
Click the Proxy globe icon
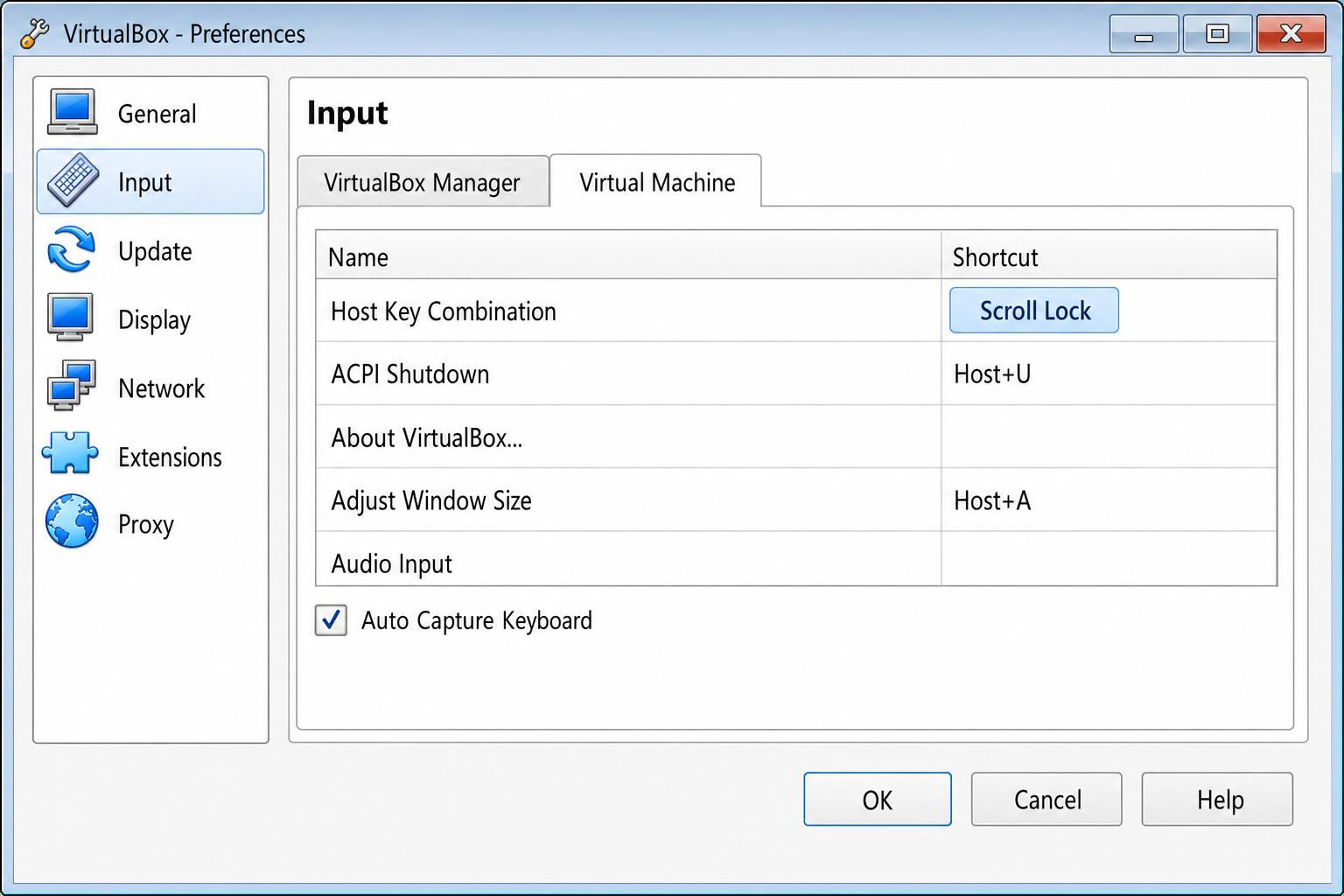click(72, 521)
